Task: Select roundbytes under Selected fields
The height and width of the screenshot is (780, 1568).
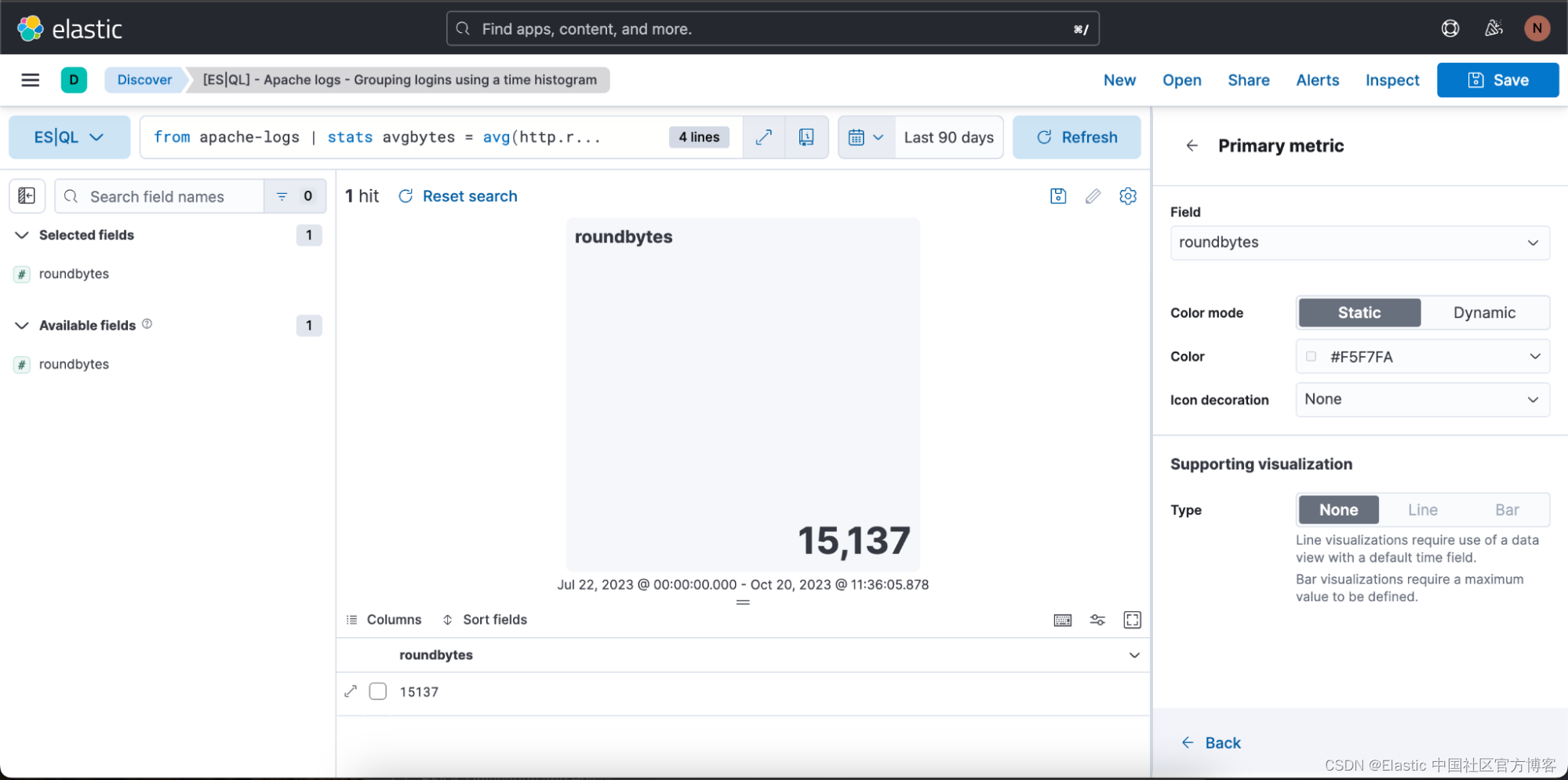Action: (x=74, y=274)
